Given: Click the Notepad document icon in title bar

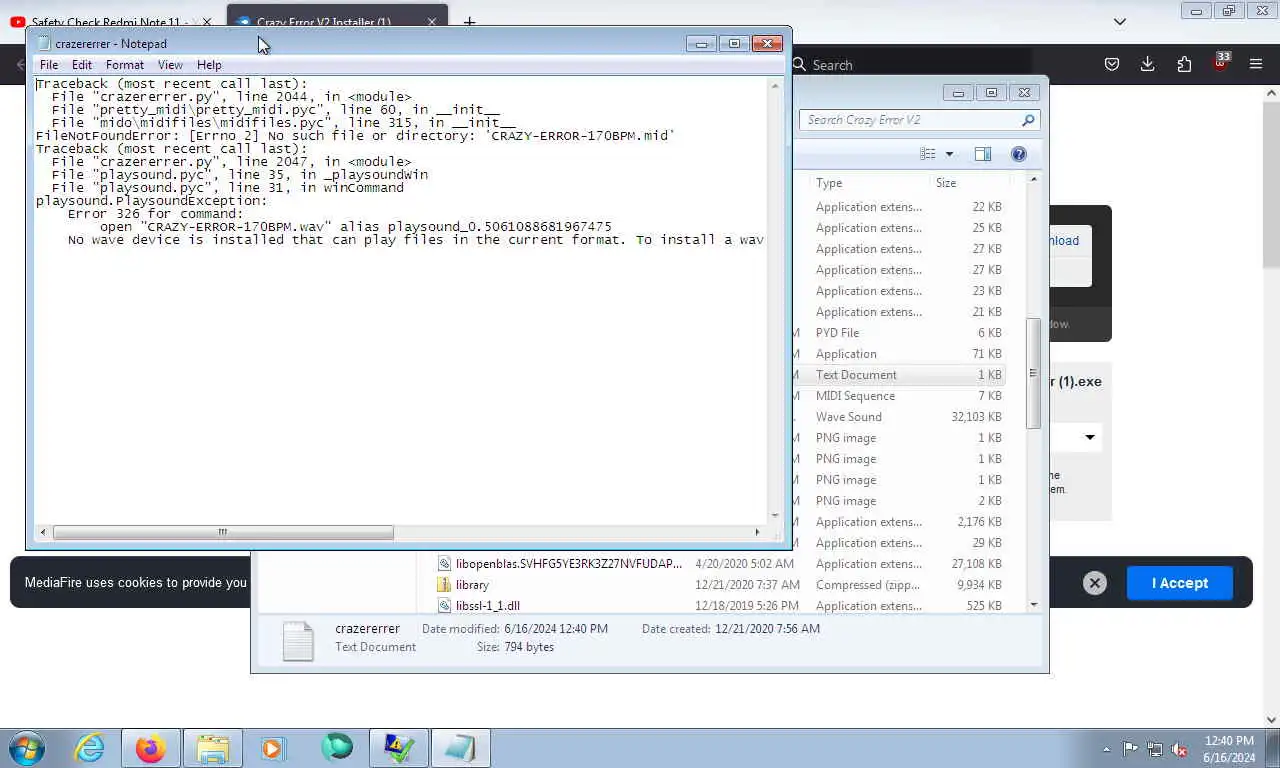Looking at the screenshot, I should point(43,43).
